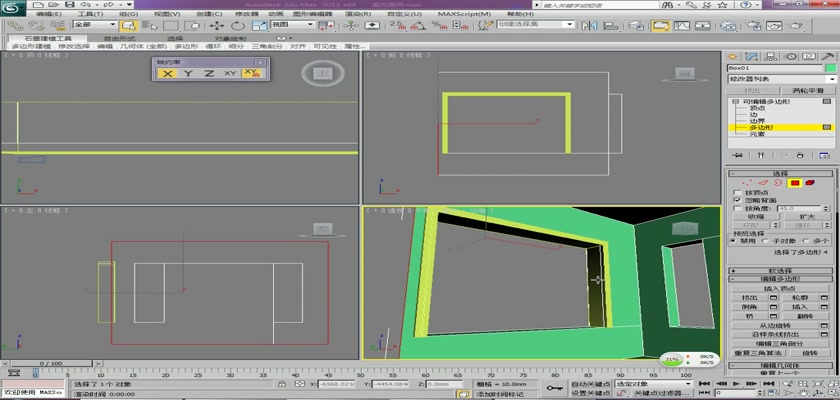This screenshot has width=840, height=400.
Task: Toggle Y axis constraint
Action: [x=188, y=73]
